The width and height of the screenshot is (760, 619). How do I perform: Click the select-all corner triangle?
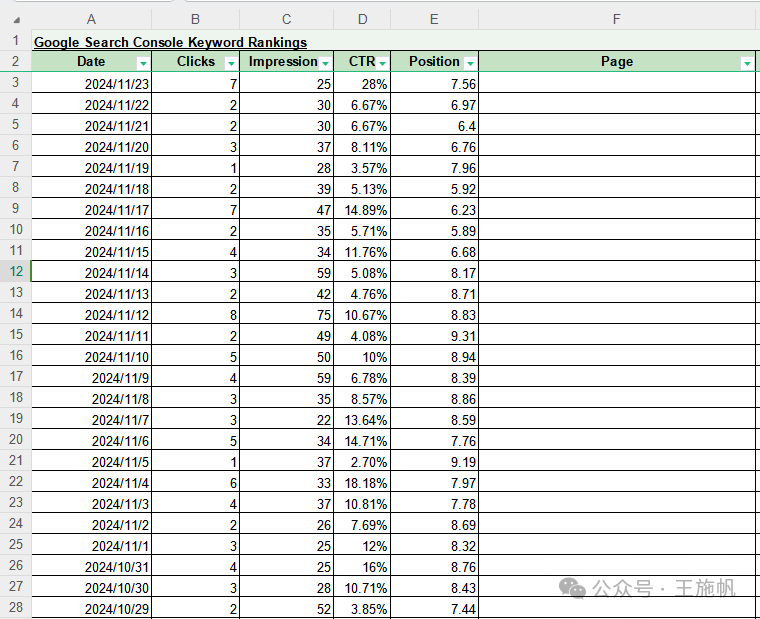click(x=16, y=20)
